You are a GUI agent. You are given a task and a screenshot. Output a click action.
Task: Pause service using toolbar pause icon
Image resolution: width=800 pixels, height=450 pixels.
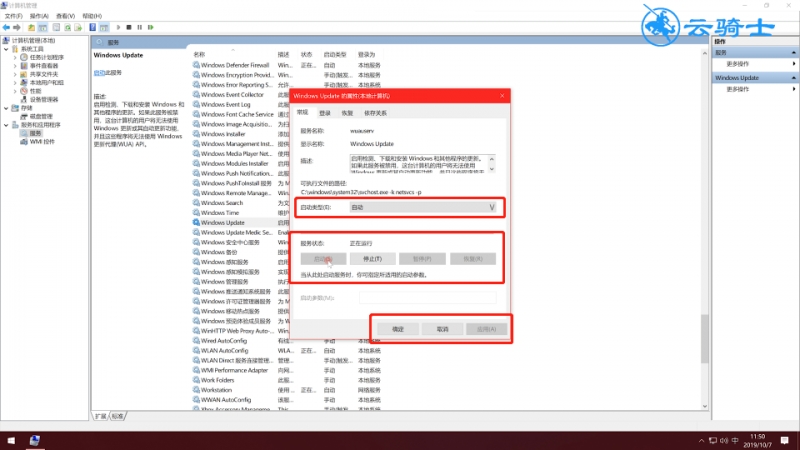(x=140, y=28)
